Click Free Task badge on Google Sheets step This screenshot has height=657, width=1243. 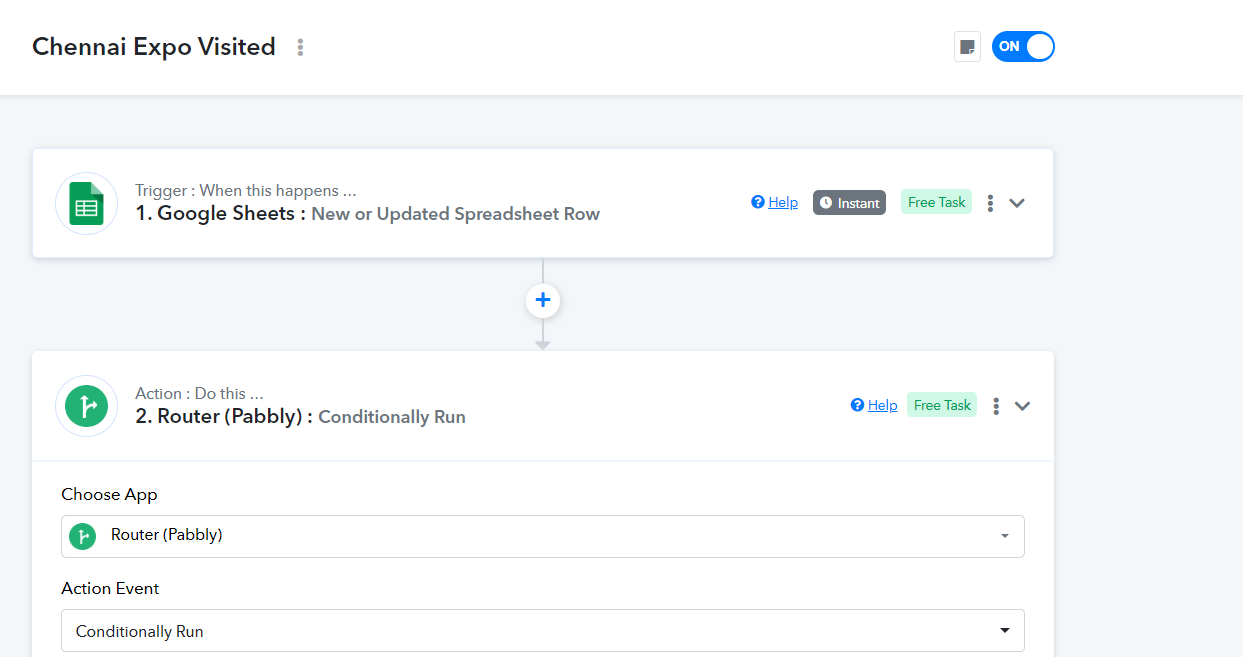coord(936,202)
